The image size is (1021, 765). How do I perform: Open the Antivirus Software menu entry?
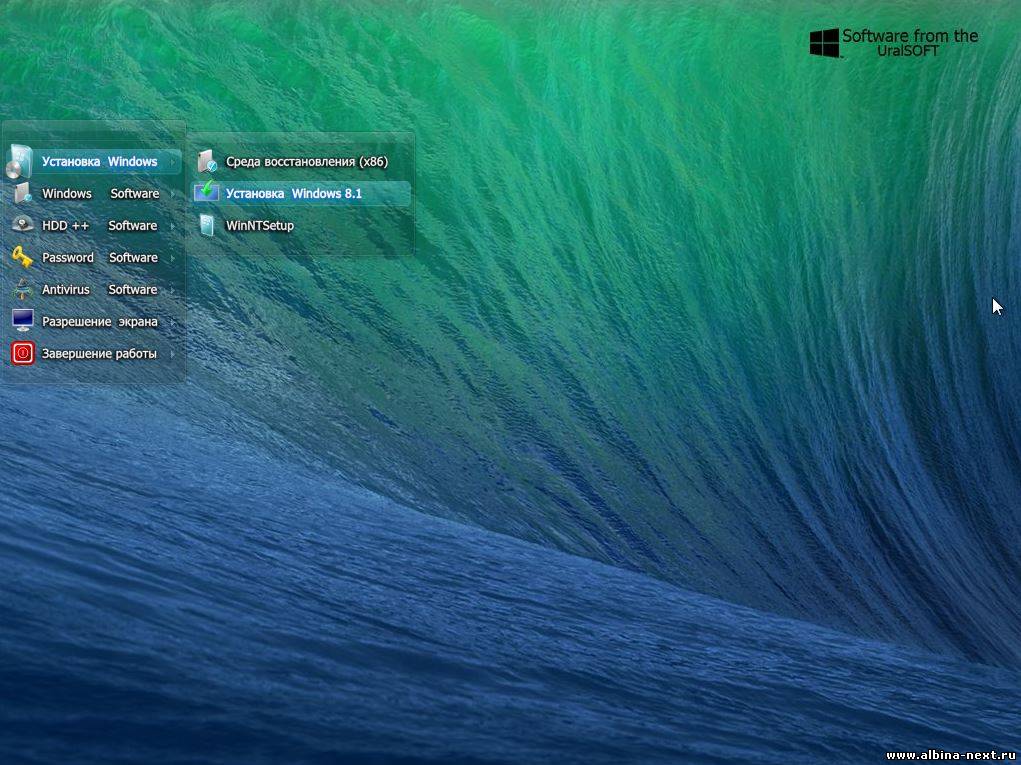point(93,289)
